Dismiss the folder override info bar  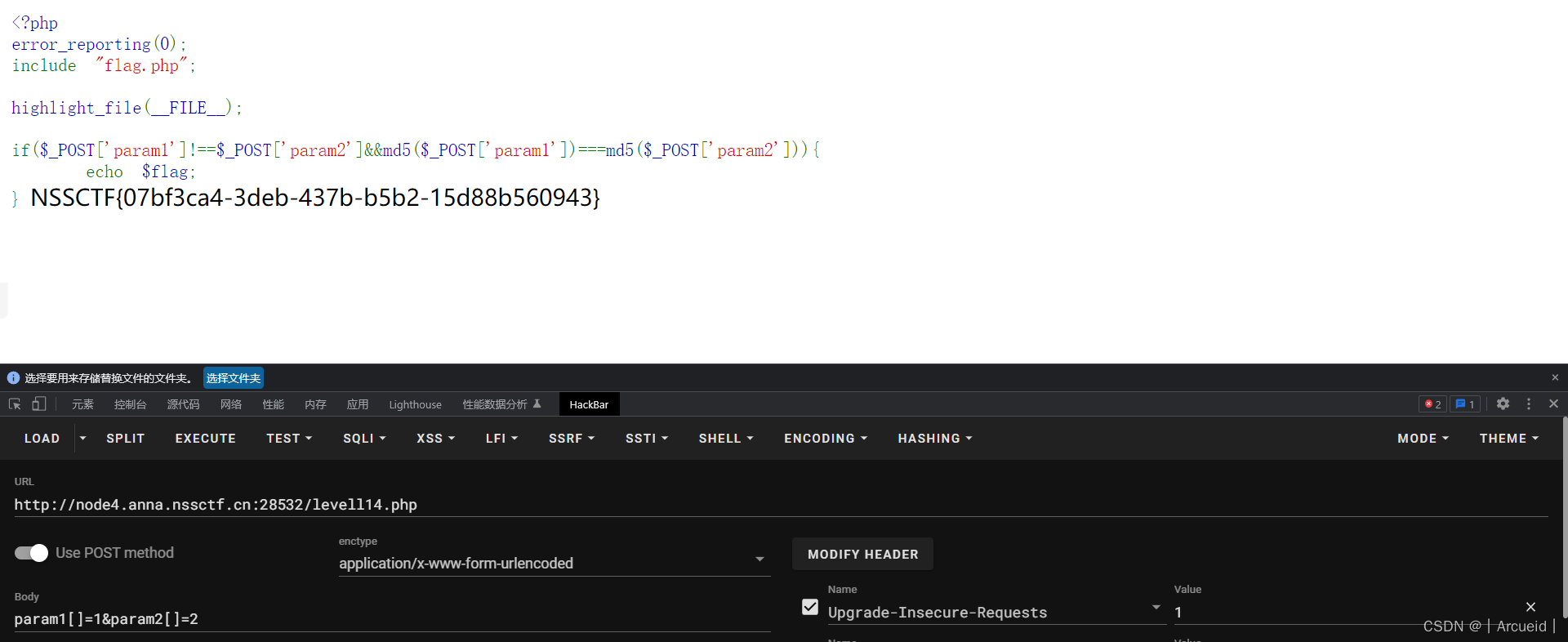click(x=1555, y=377)
